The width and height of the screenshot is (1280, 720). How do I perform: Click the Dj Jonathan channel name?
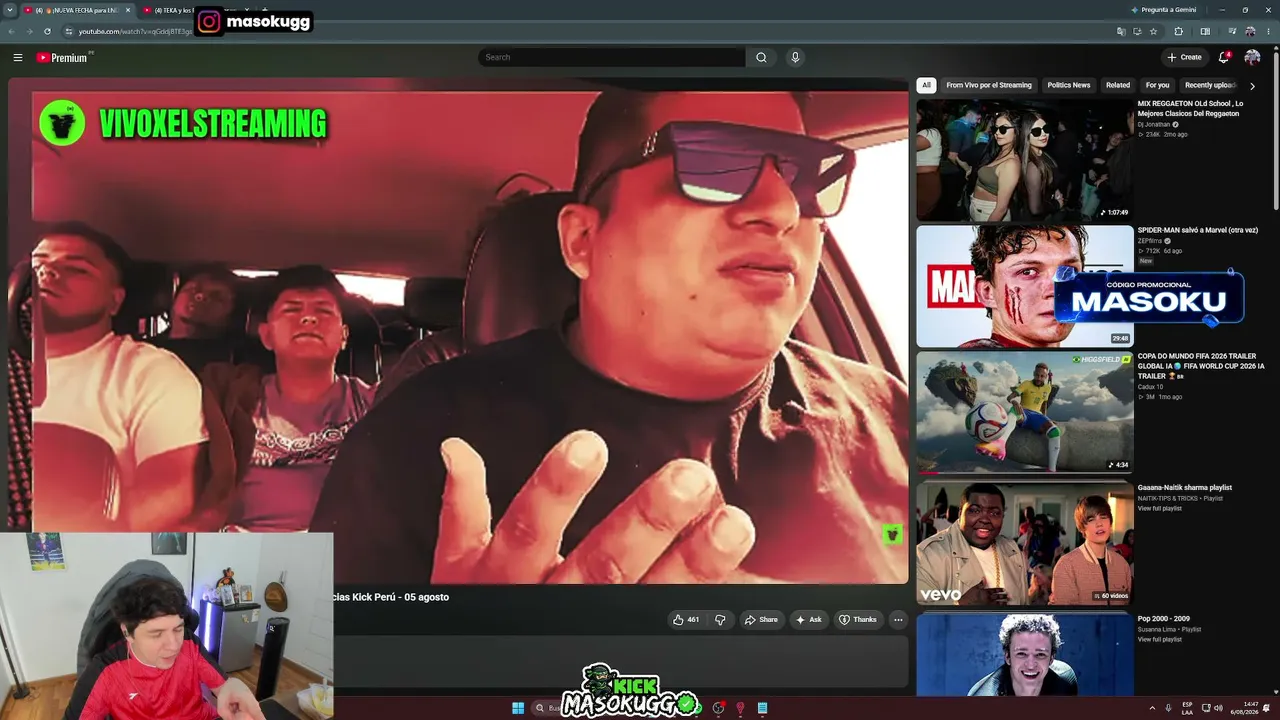pos(1153,124)
